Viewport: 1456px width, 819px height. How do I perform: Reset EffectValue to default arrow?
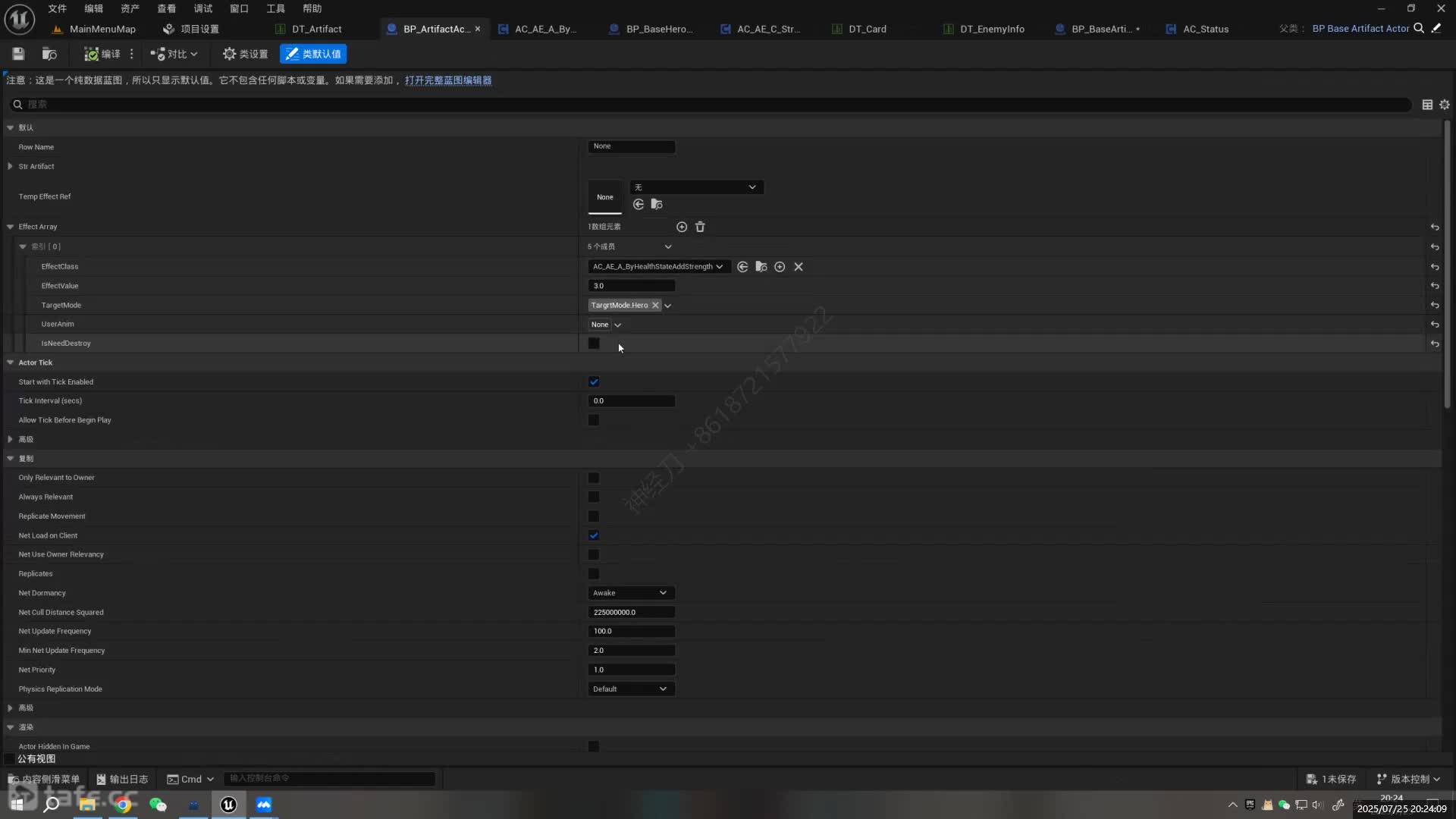point(1435,286)
